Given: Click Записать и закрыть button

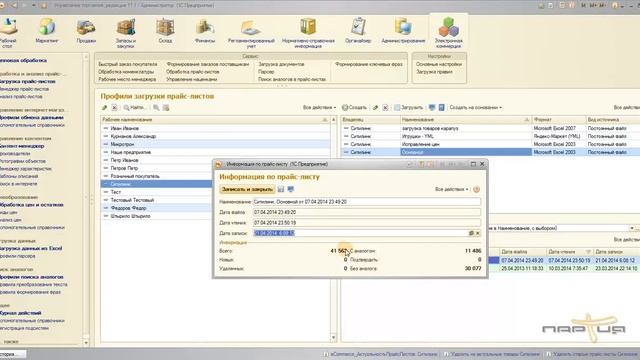Looking at the screenshot, I should pos(247,189).
